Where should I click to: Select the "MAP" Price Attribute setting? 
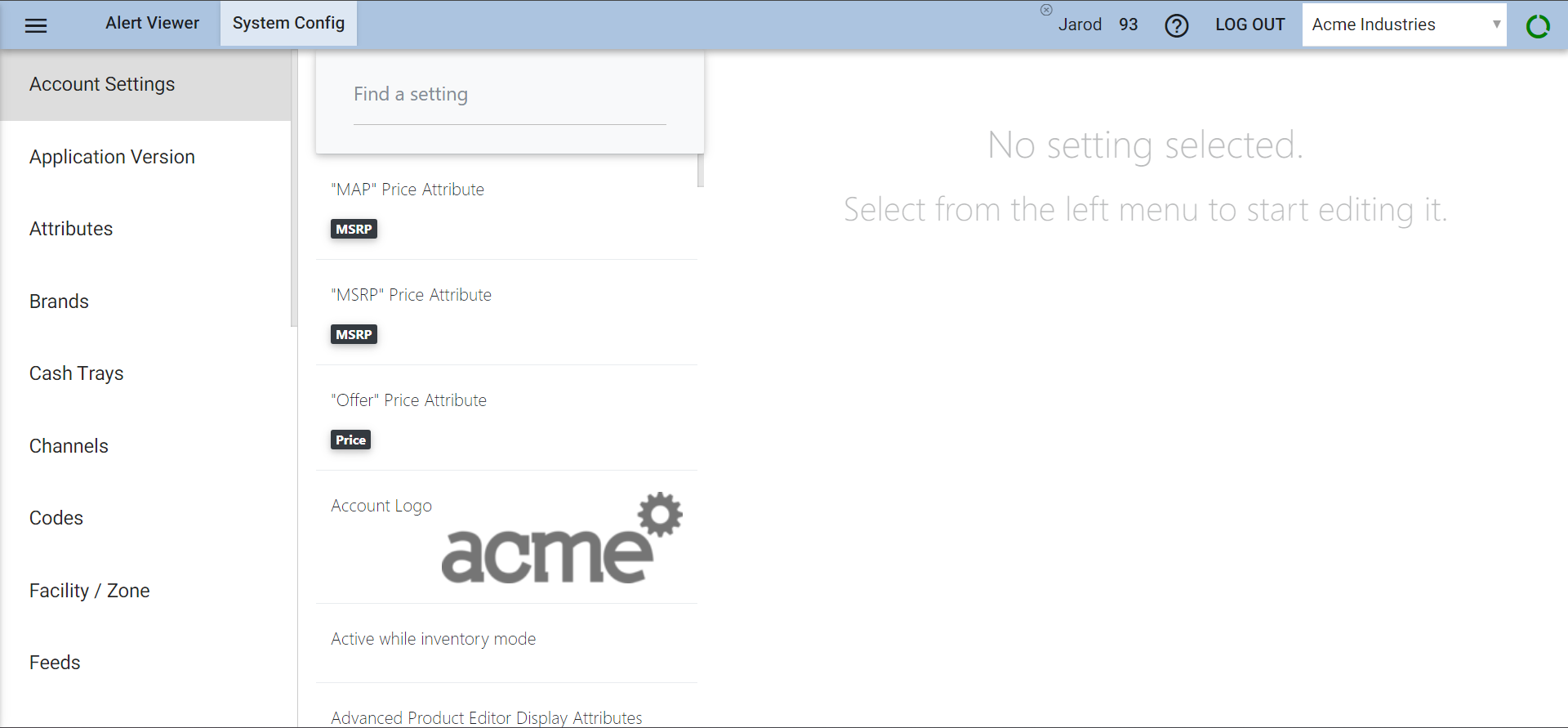(x=408, y=190)
